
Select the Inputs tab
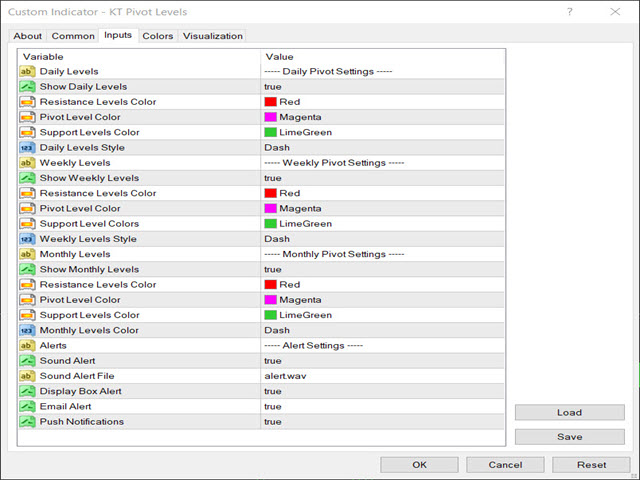[118, 35]
